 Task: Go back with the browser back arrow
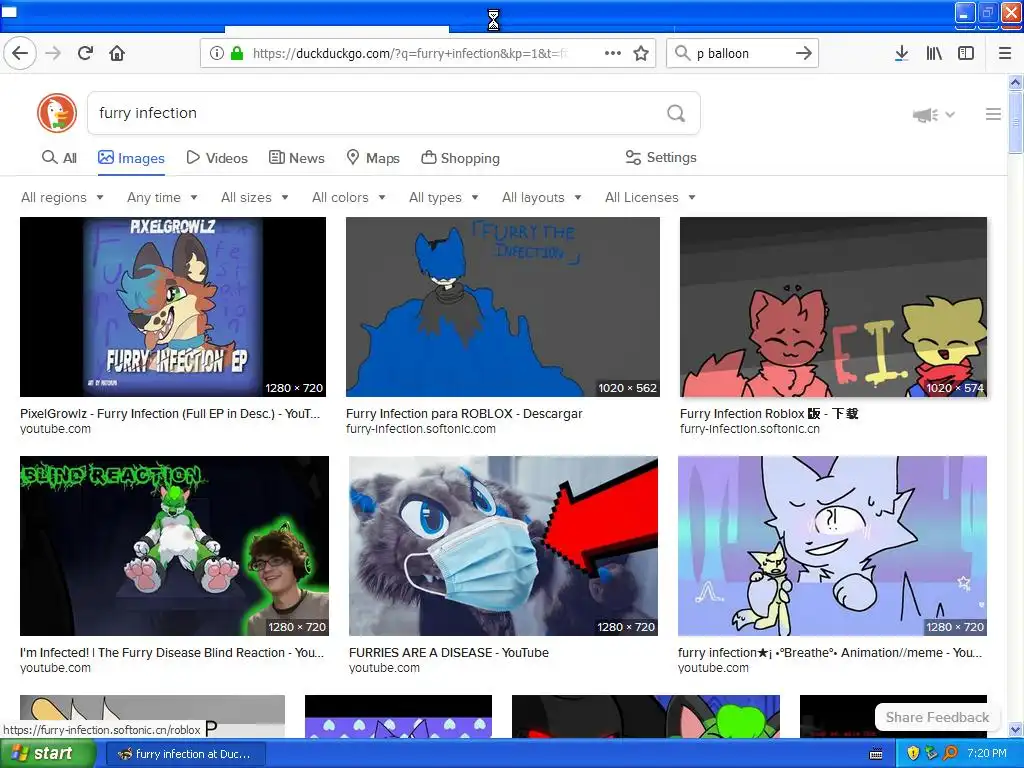20,53
